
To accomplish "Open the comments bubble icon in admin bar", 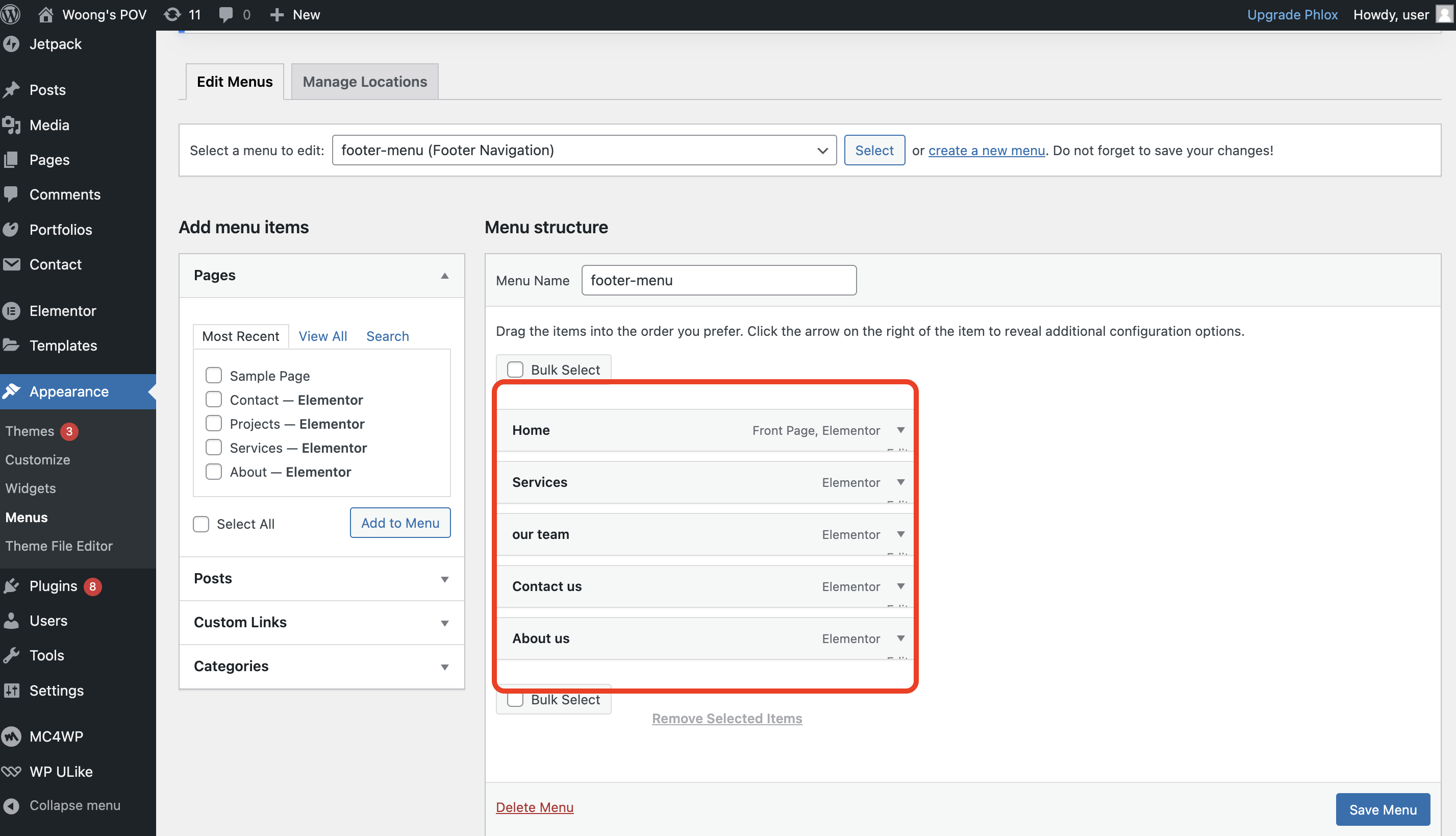I will click(x=225, y=14).
